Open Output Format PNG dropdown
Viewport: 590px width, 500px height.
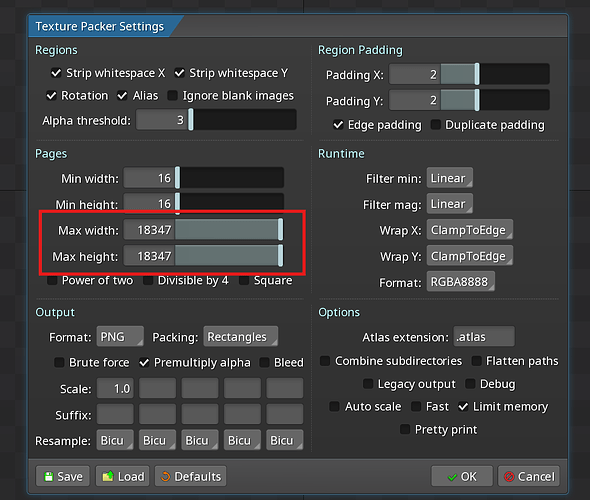pyautogui.click(x=120, y=336)
